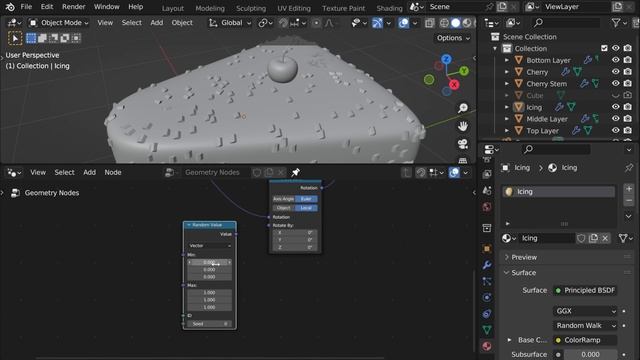Duplicate the Icing material with new copy icon
Screen dimensions: 640x360
coord(593,238)
